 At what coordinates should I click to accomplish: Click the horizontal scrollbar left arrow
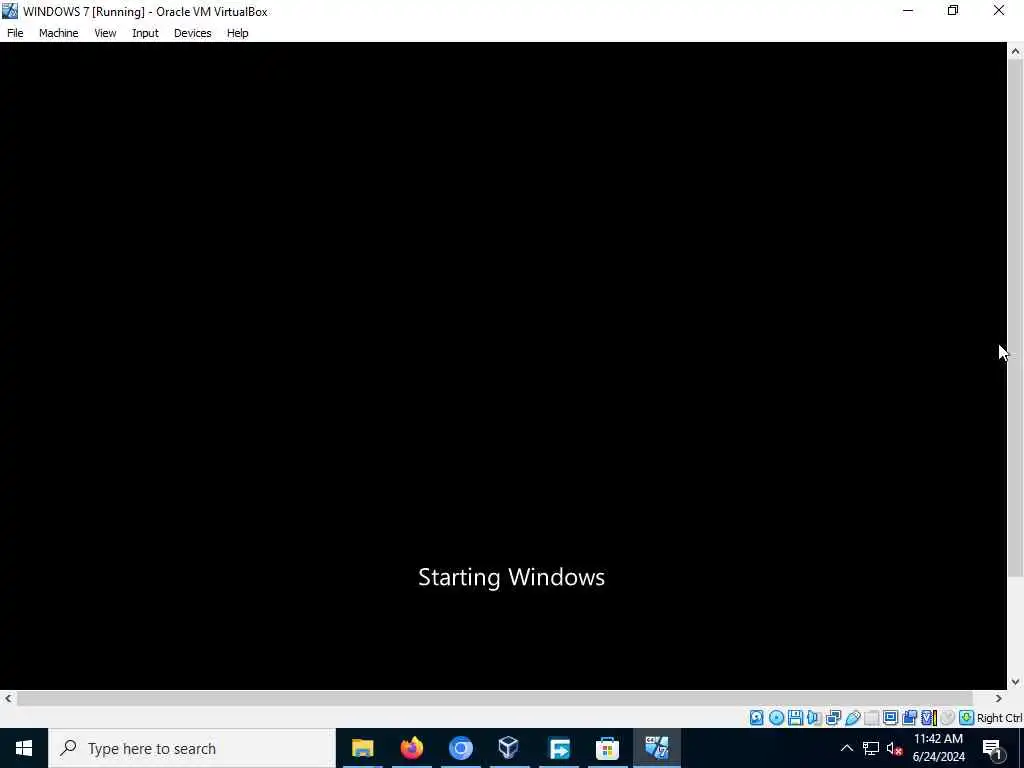click(x=8, y=698)
